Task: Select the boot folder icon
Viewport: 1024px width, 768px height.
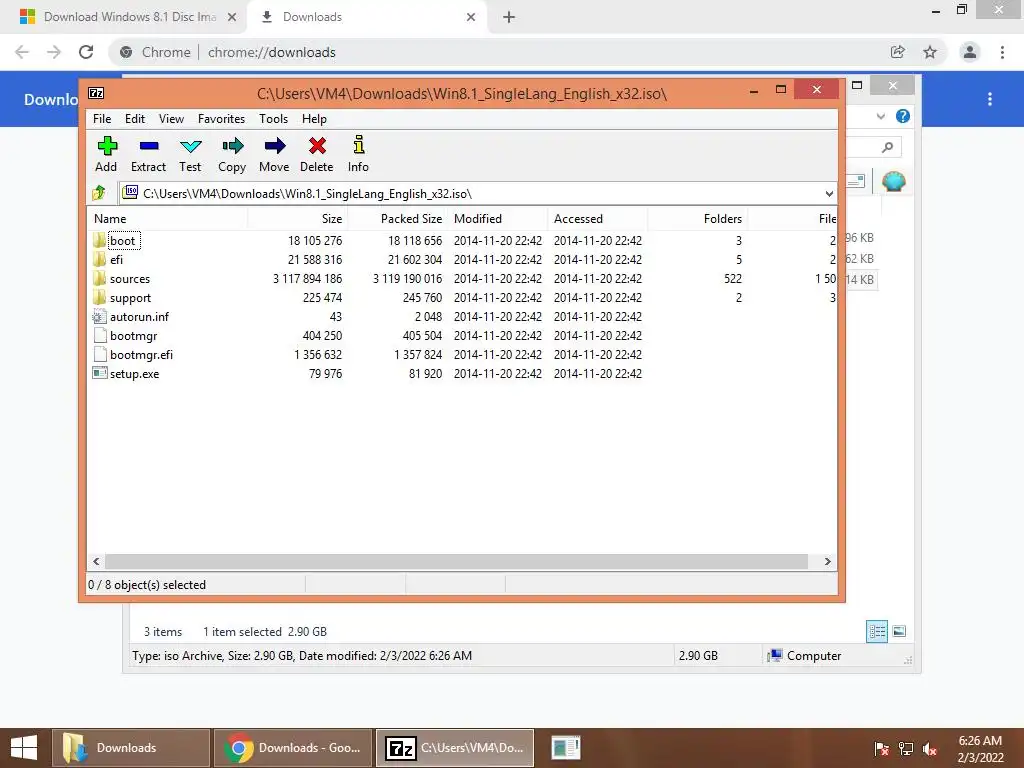Action: 99,240
